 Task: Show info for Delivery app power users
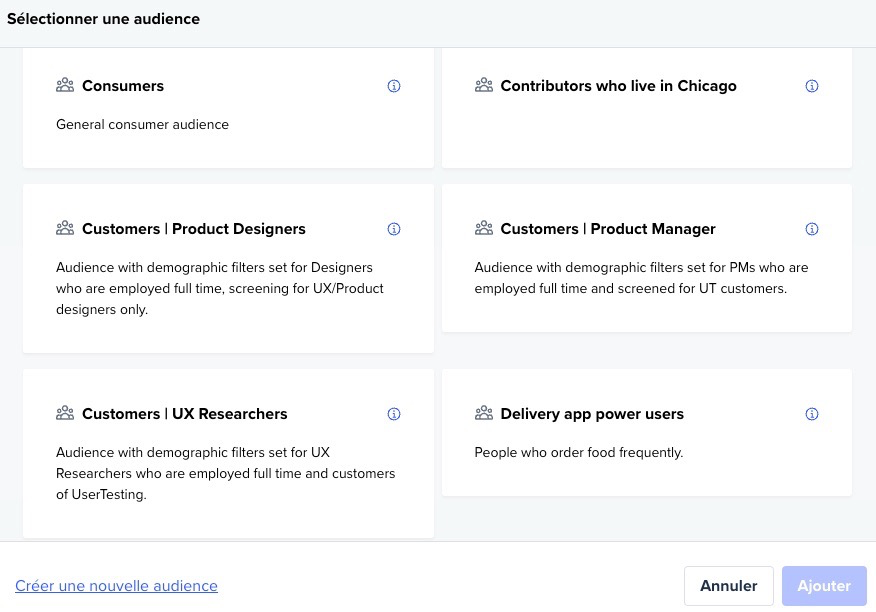pyautogui.click(x=812, y=414)
